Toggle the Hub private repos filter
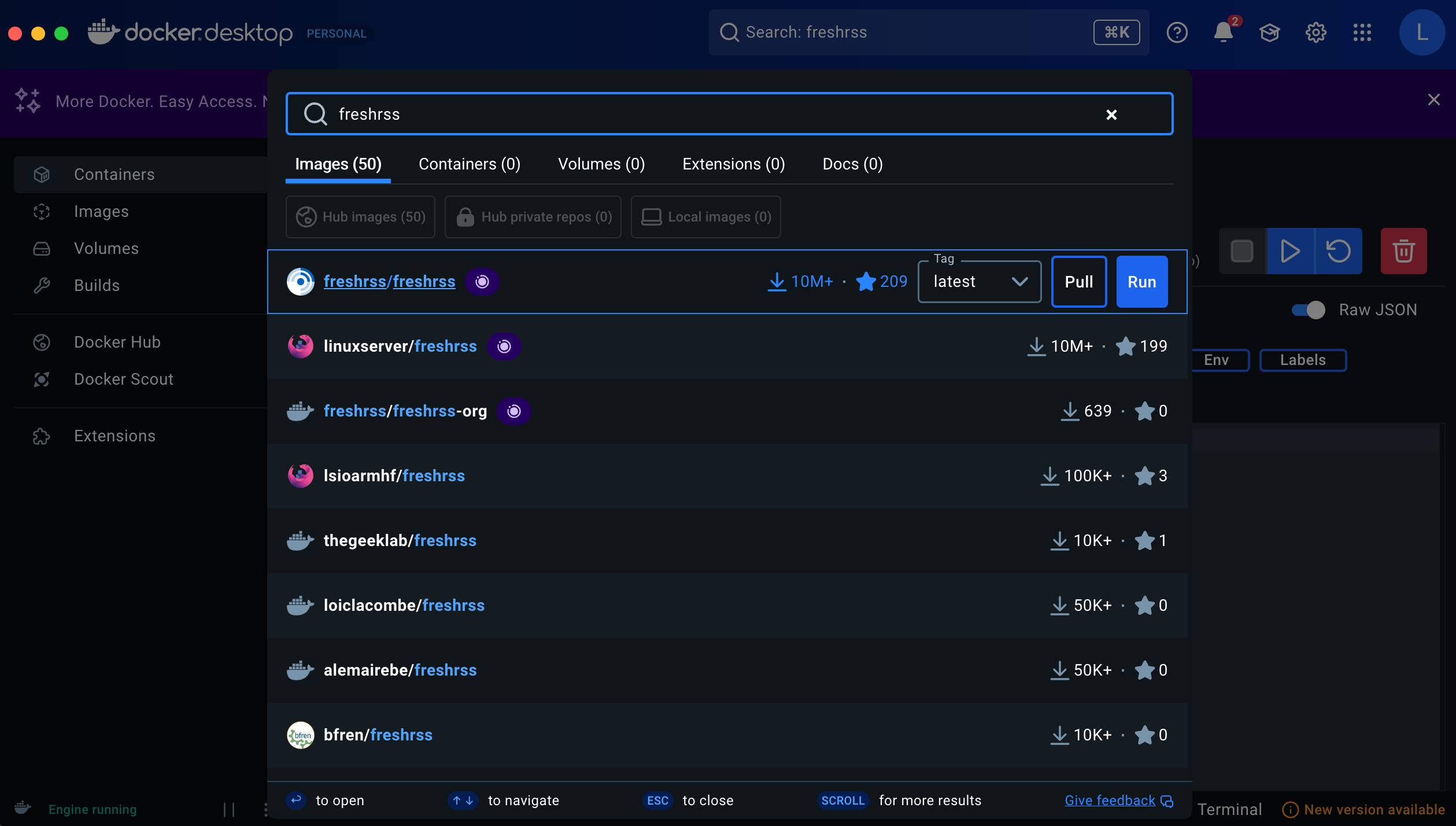 pyautogui.click(x=533, y=217)
